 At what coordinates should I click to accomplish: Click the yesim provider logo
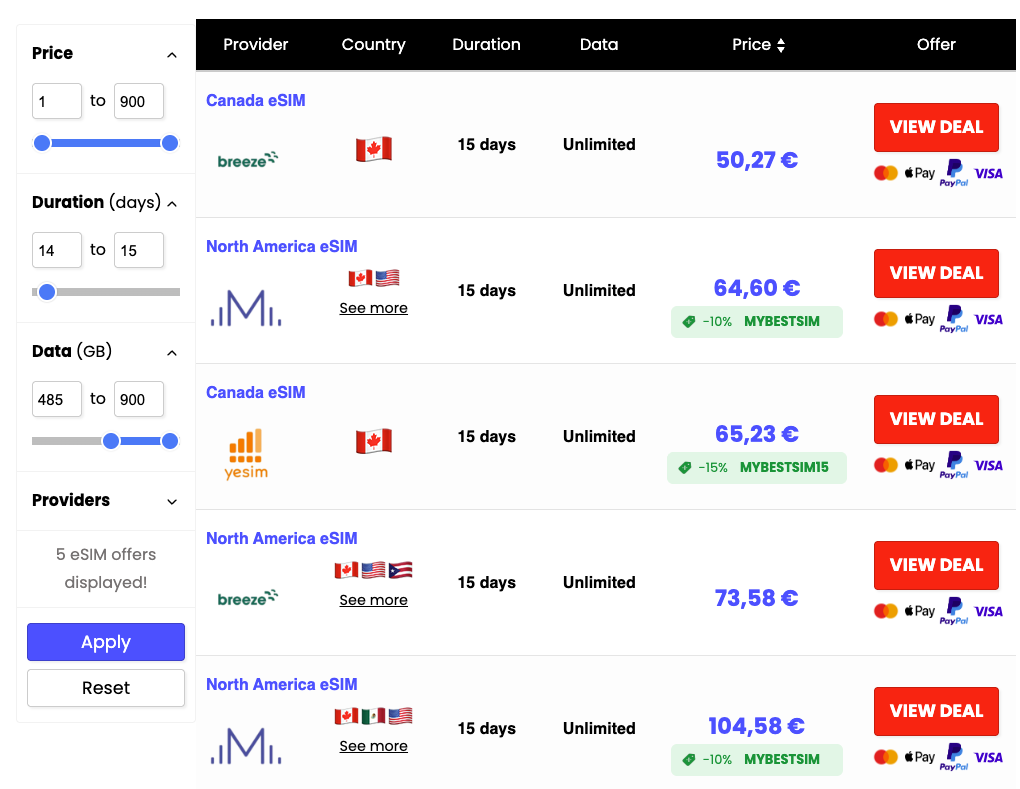pos(246,454)
